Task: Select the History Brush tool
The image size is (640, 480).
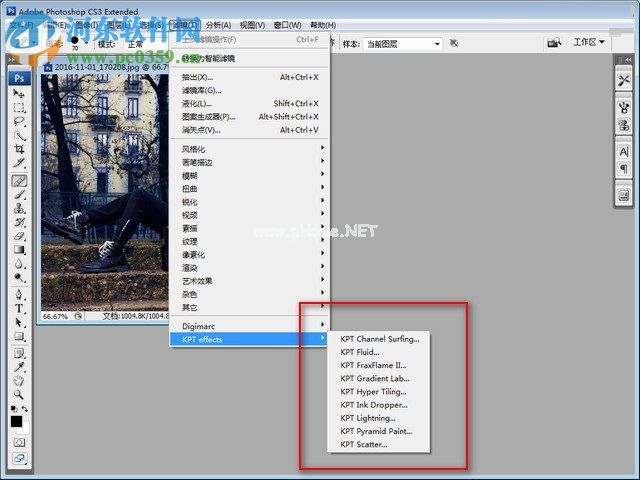Action: (19, 222)
